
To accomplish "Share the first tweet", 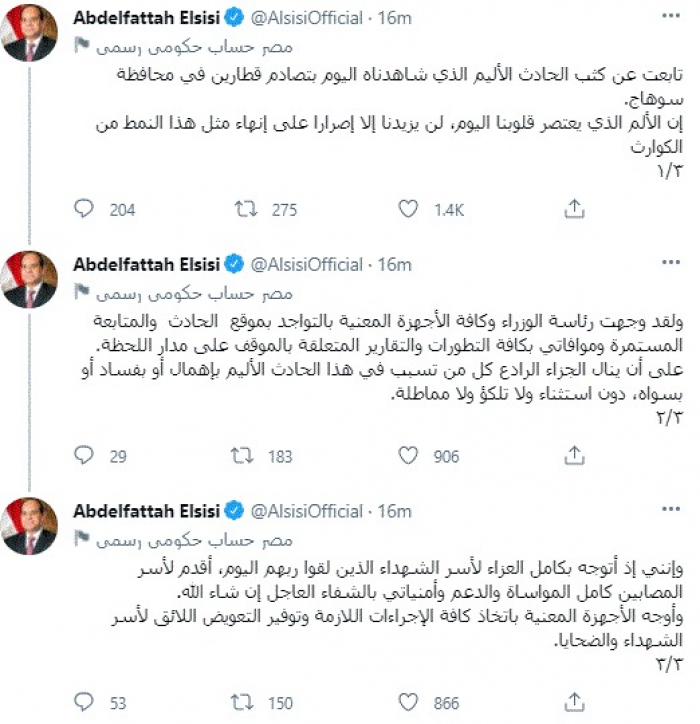I will click(573, 209).
